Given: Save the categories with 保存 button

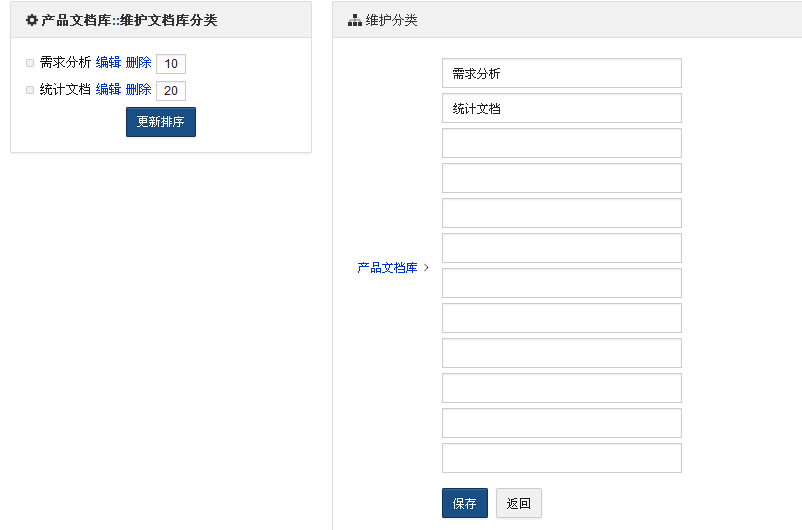Looking at the screenshot, I should click(x=464, y=503).
